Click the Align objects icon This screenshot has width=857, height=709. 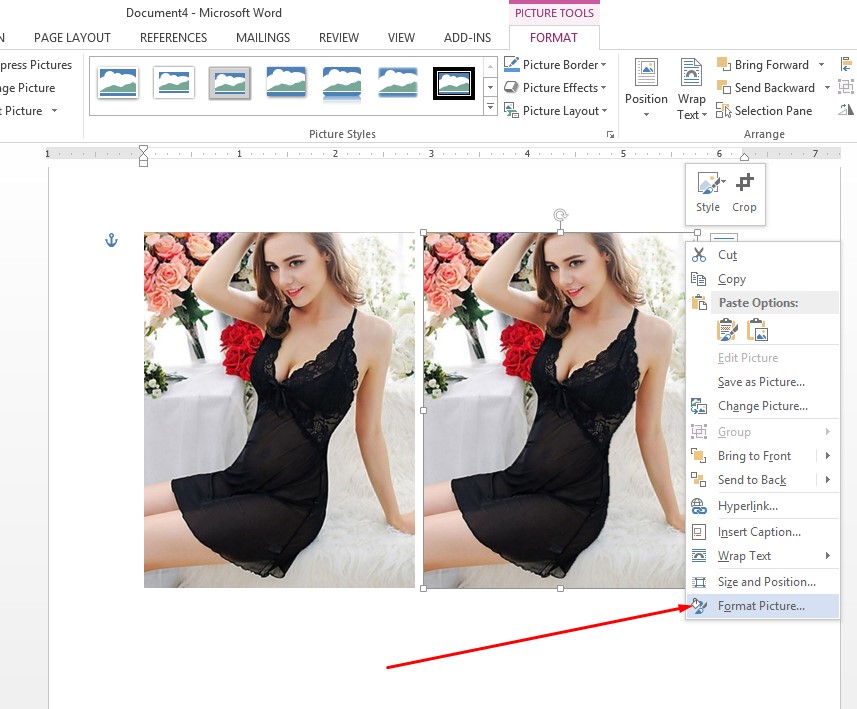(846, 65)
